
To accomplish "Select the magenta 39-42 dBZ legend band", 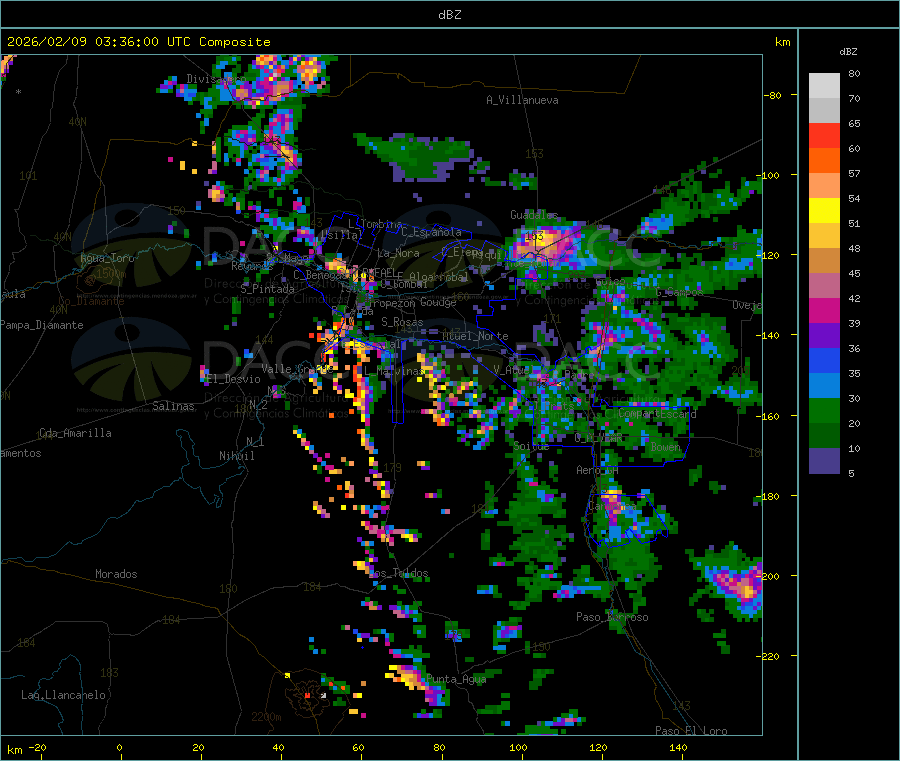I will point(824,310).
